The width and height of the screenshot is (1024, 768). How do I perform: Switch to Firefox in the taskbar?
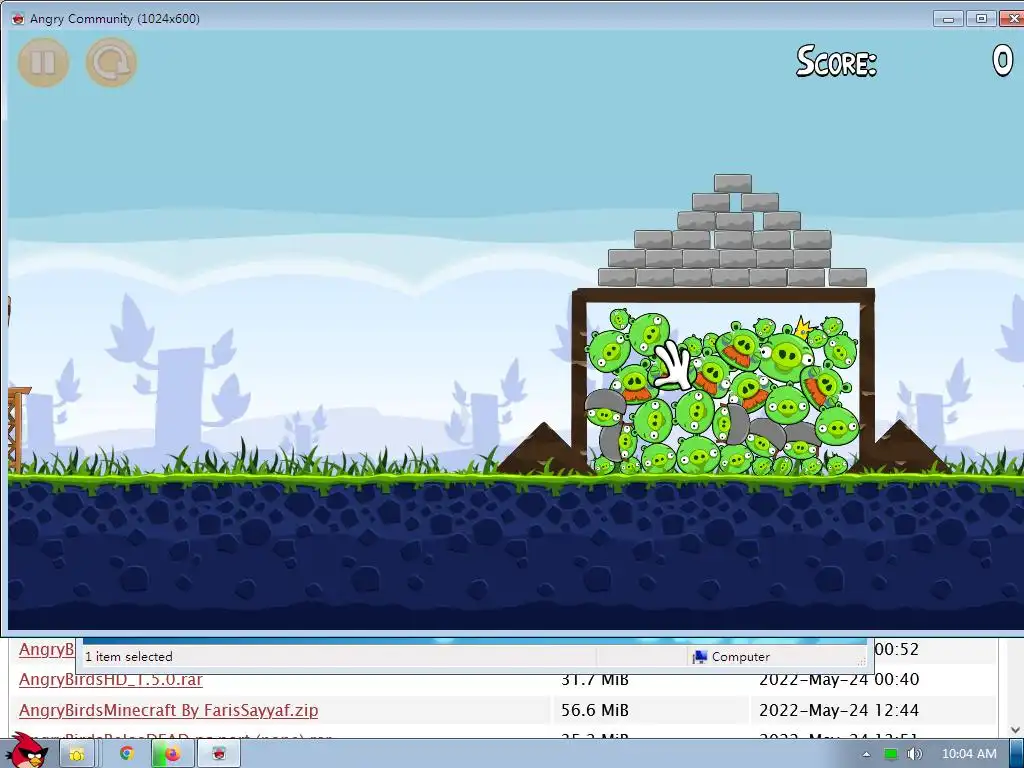[172, 754]
